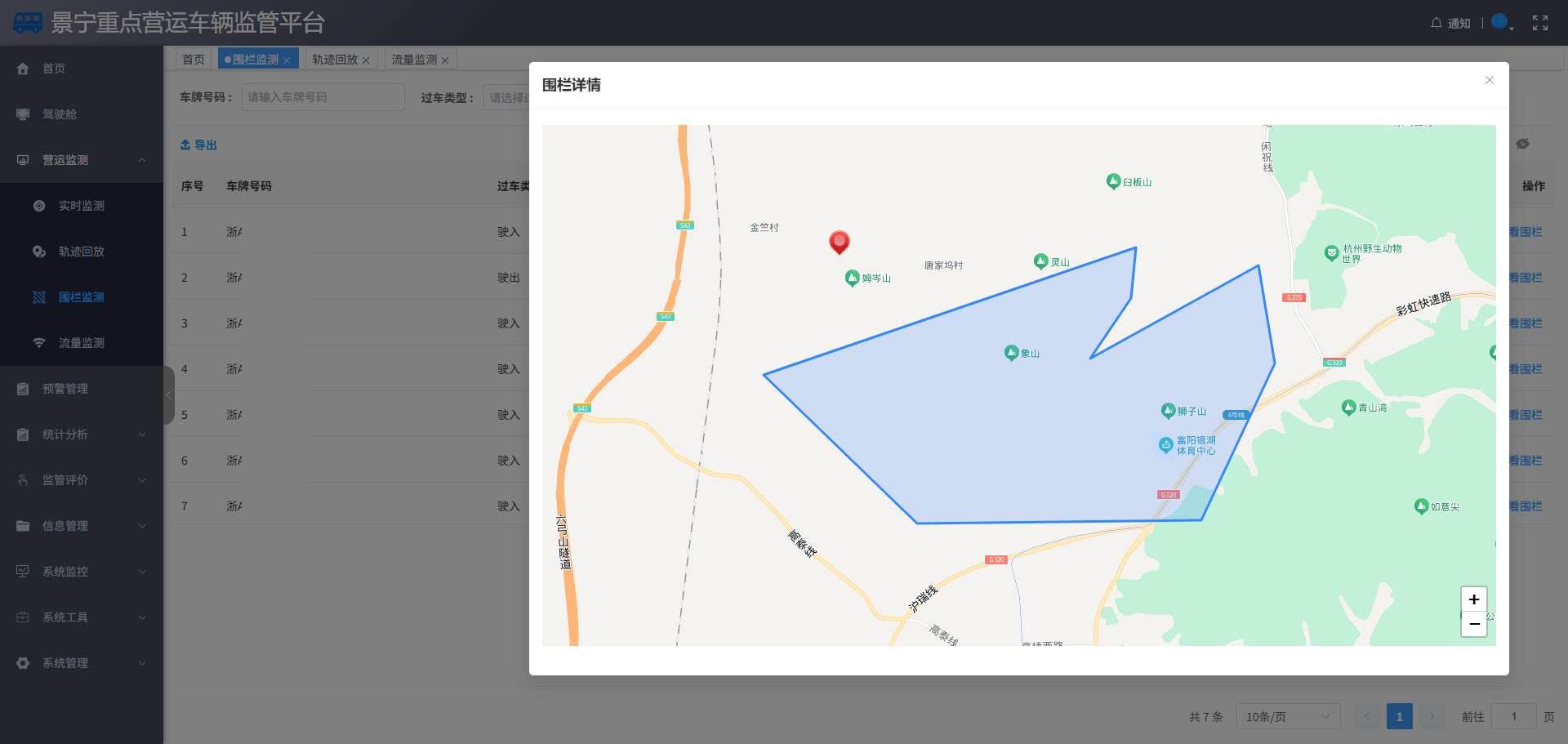Zoom in on the map with plus button
This screenshot has height=744, width=1568.
[x=1473, y=599]
